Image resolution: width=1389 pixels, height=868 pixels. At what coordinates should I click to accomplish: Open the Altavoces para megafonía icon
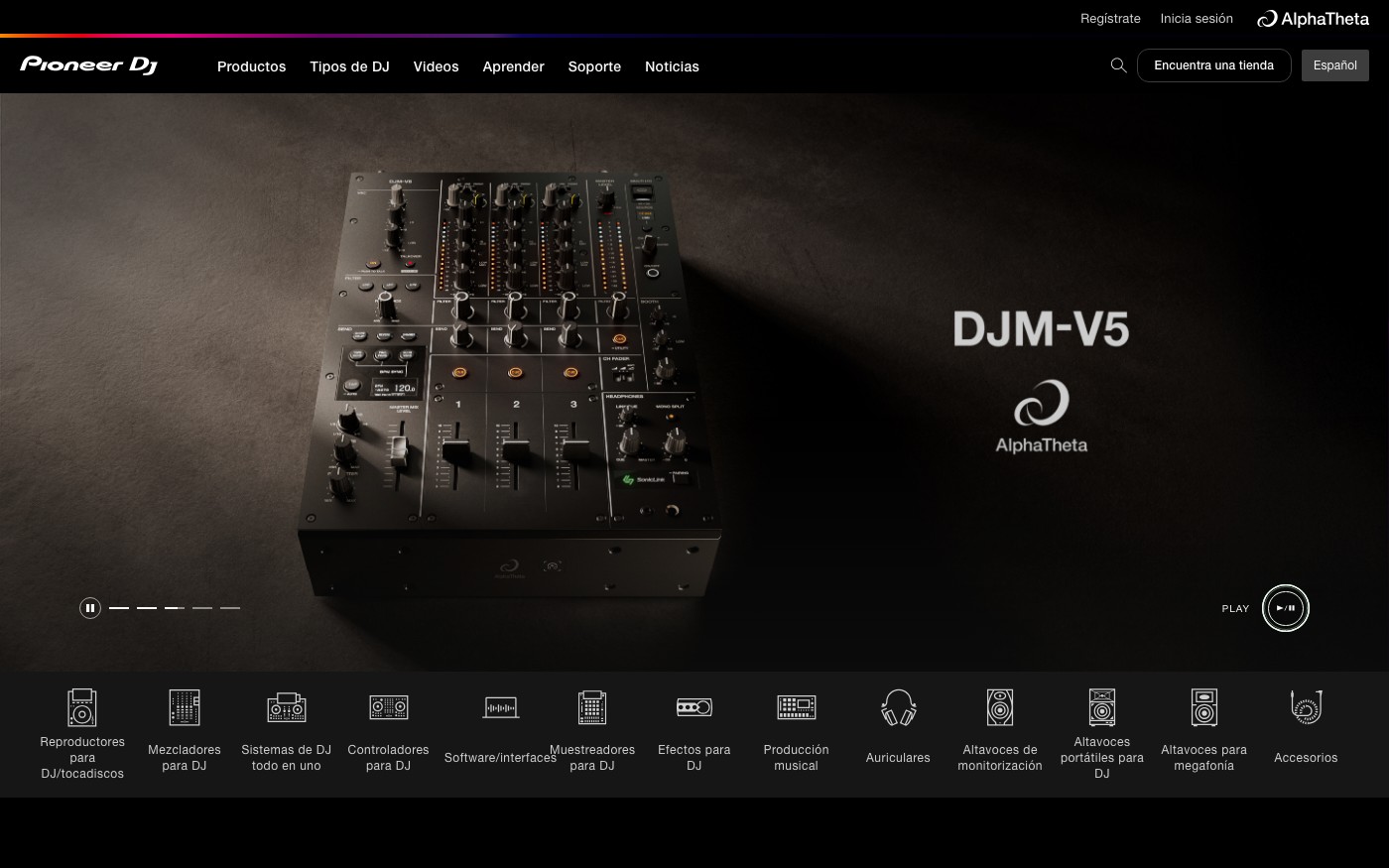tap(1204, 707)
